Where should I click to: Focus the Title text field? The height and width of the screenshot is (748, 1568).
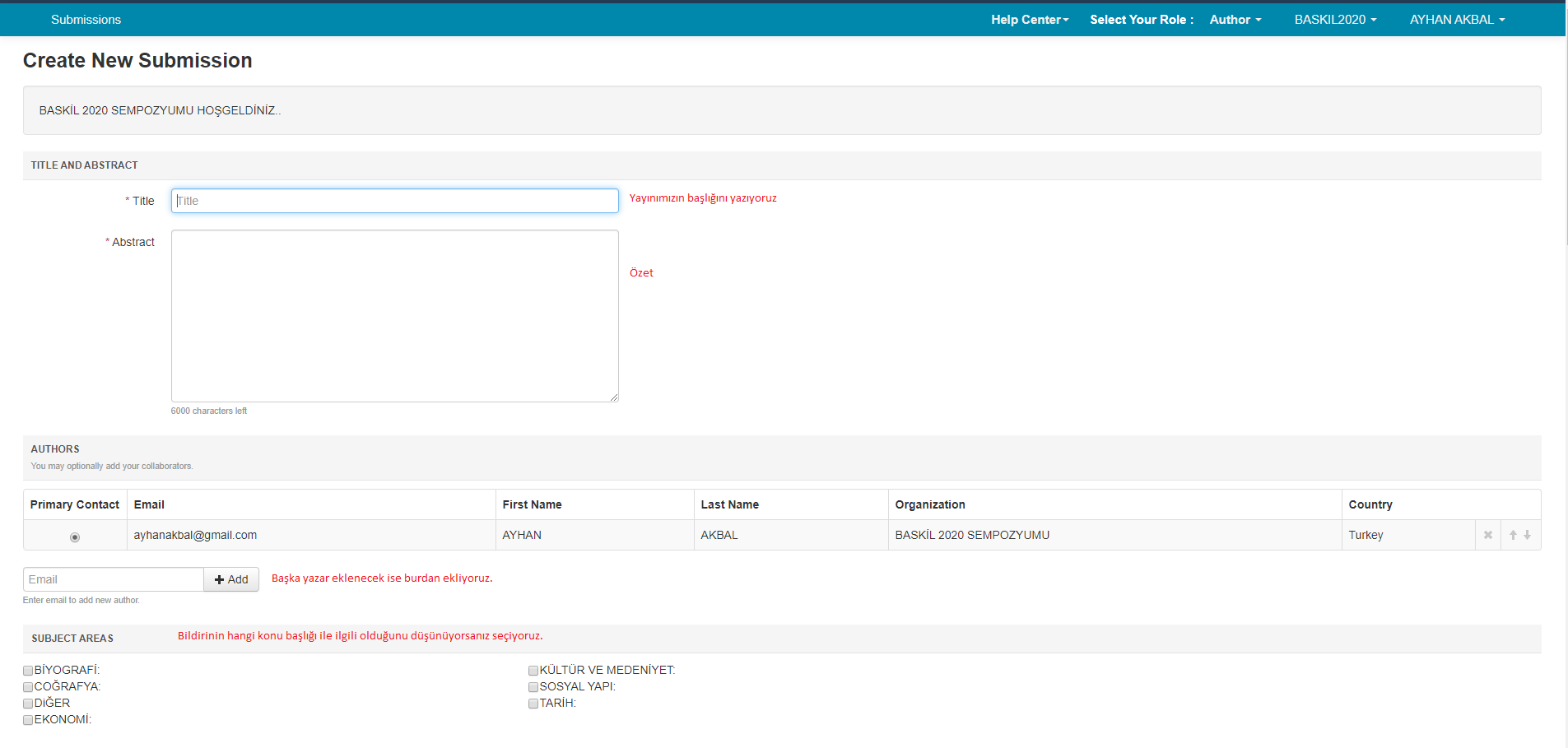click(x=394, y=201)
